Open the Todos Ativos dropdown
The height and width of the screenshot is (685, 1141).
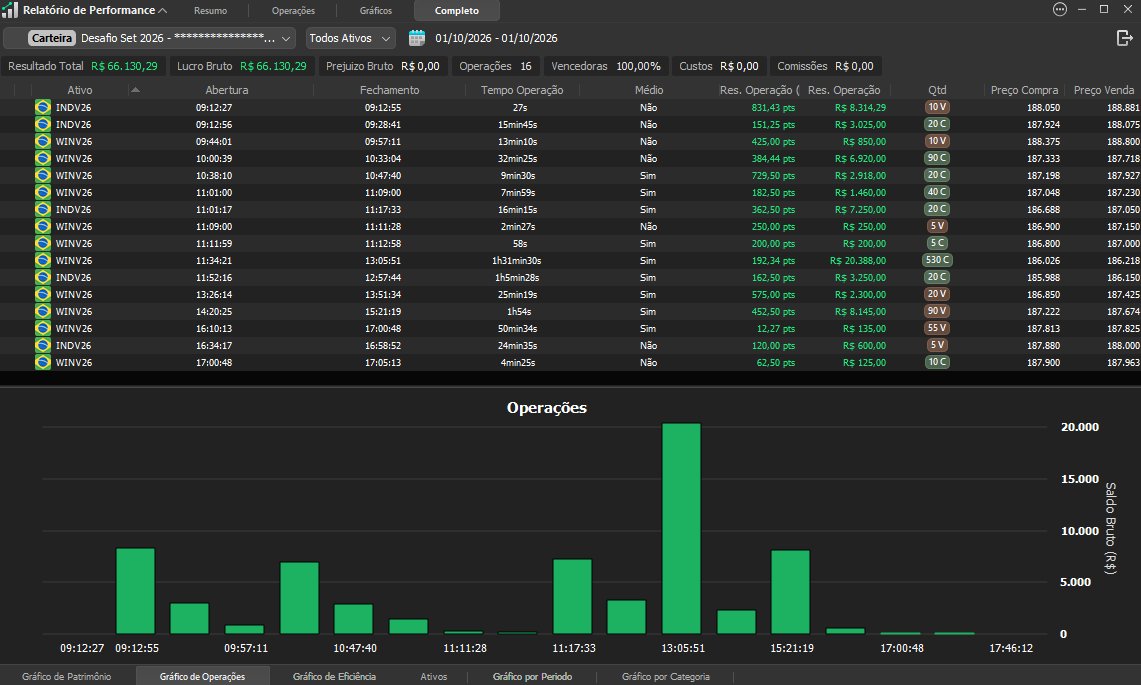pos(350,38)
